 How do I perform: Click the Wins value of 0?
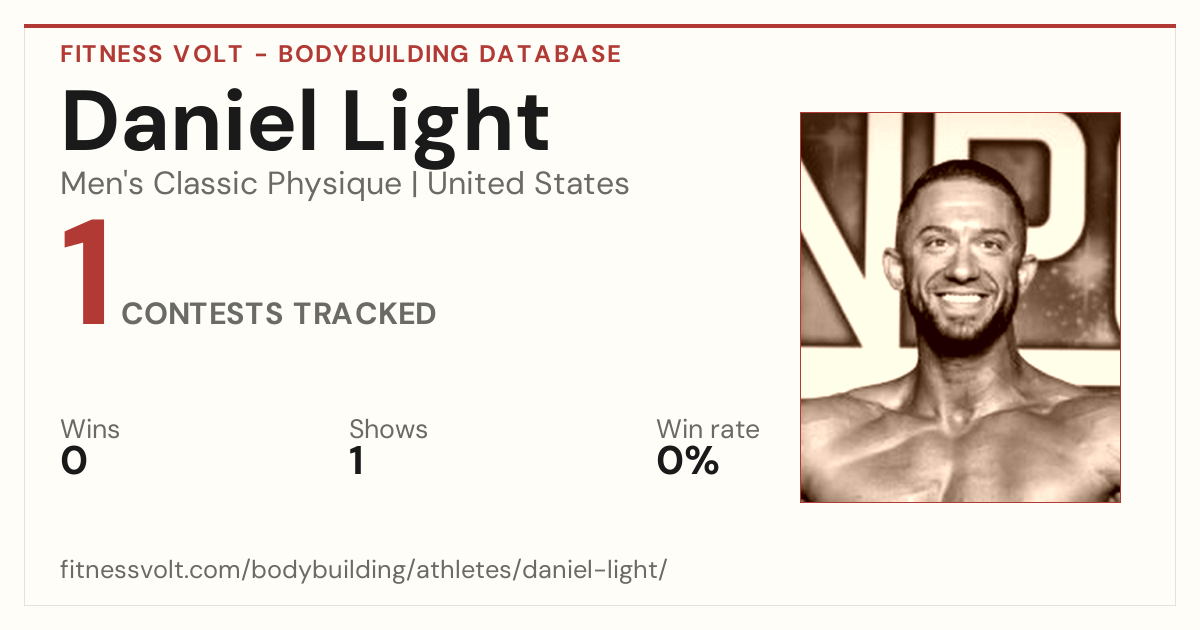pos(74,461)
